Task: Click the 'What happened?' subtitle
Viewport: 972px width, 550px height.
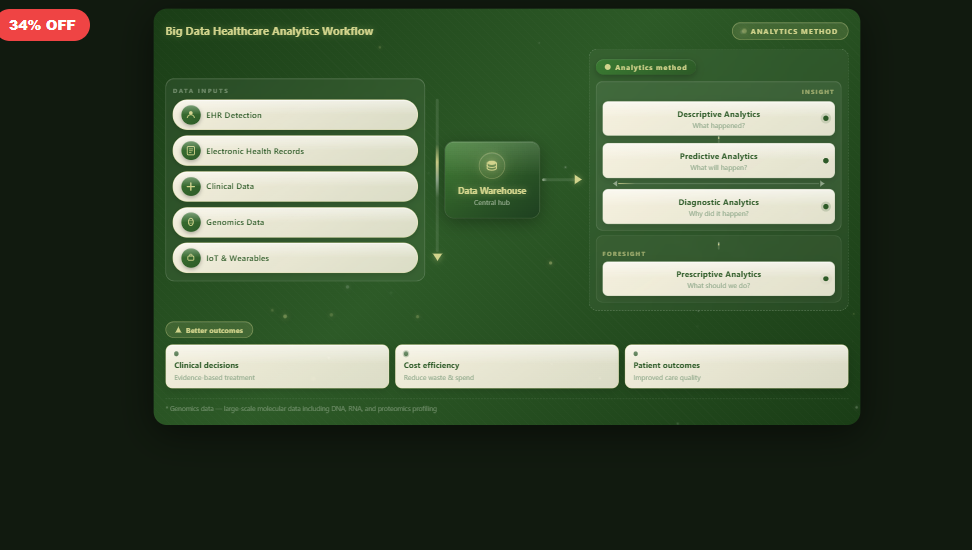Action: [718, 126]
